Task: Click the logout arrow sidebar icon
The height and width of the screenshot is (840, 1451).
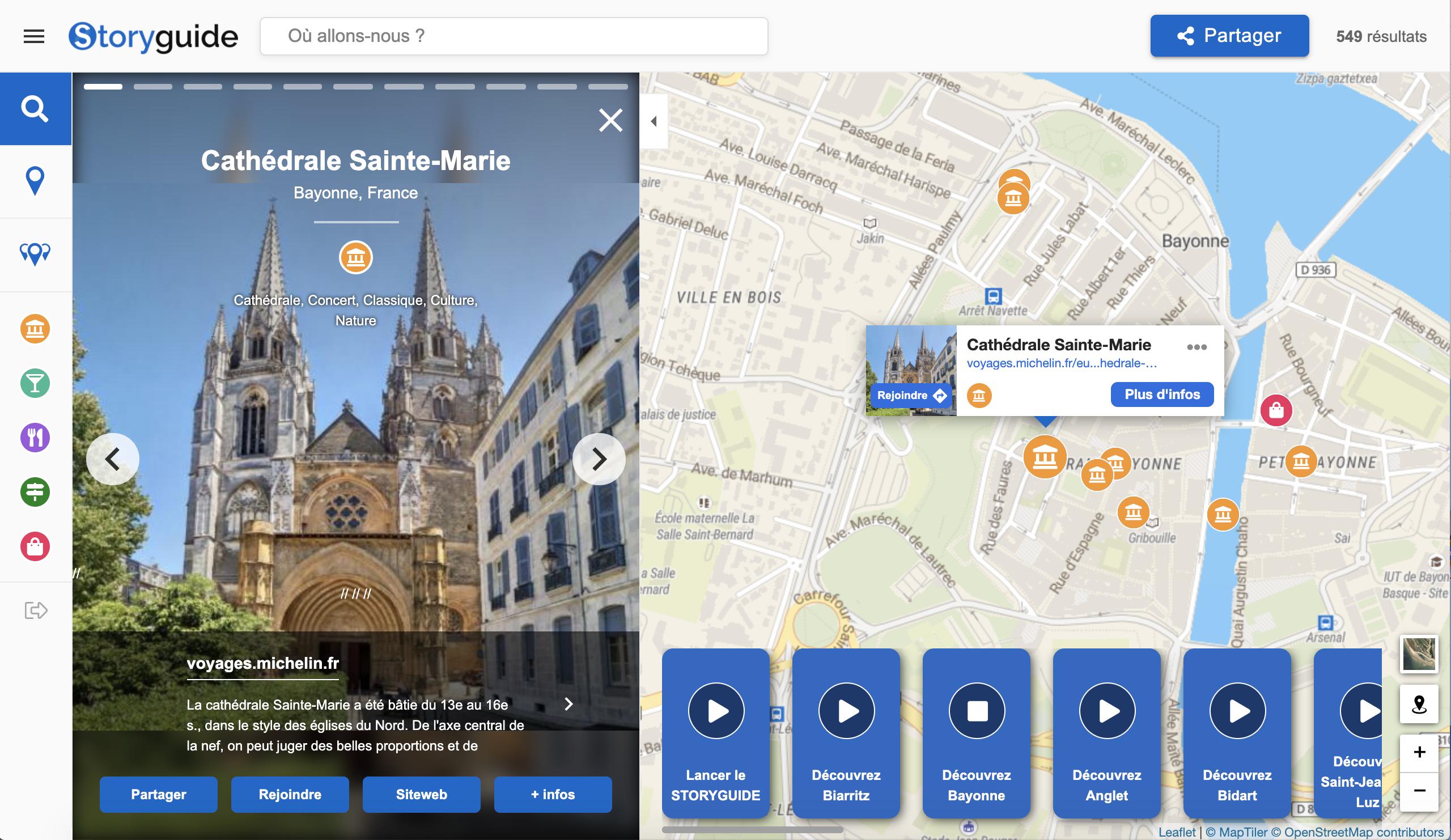Action: tap(35, 610)
